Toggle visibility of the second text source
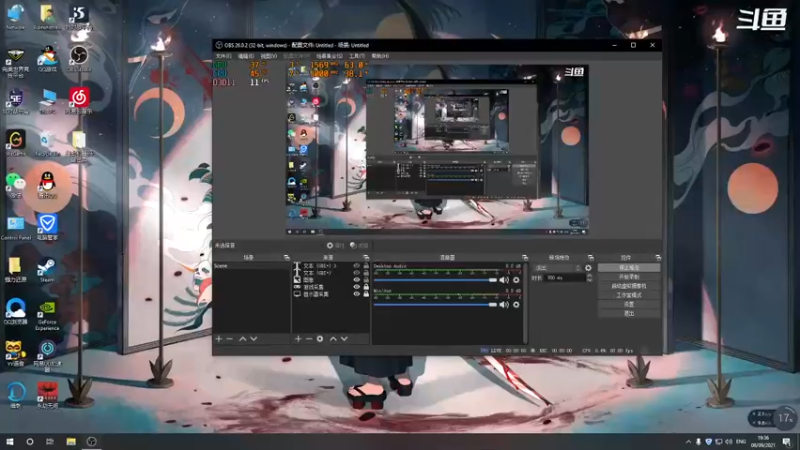800x450 pixels. [x=356, y=273]
